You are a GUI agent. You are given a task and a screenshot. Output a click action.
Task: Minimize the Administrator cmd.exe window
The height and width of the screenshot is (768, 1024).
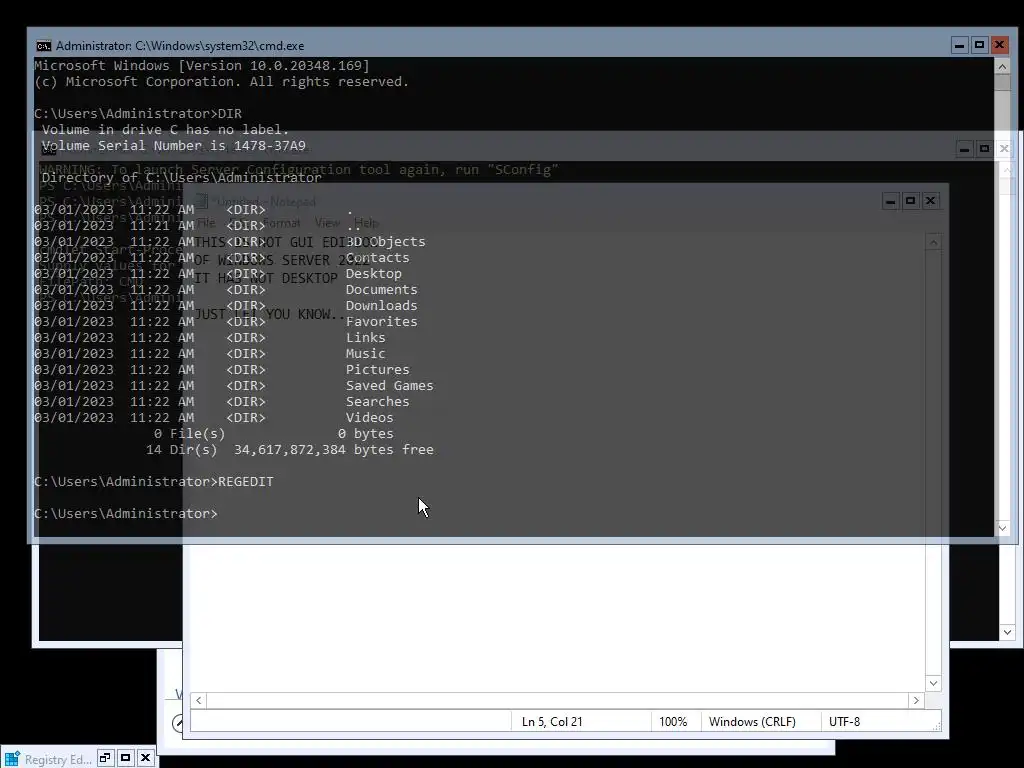point(959,45)
